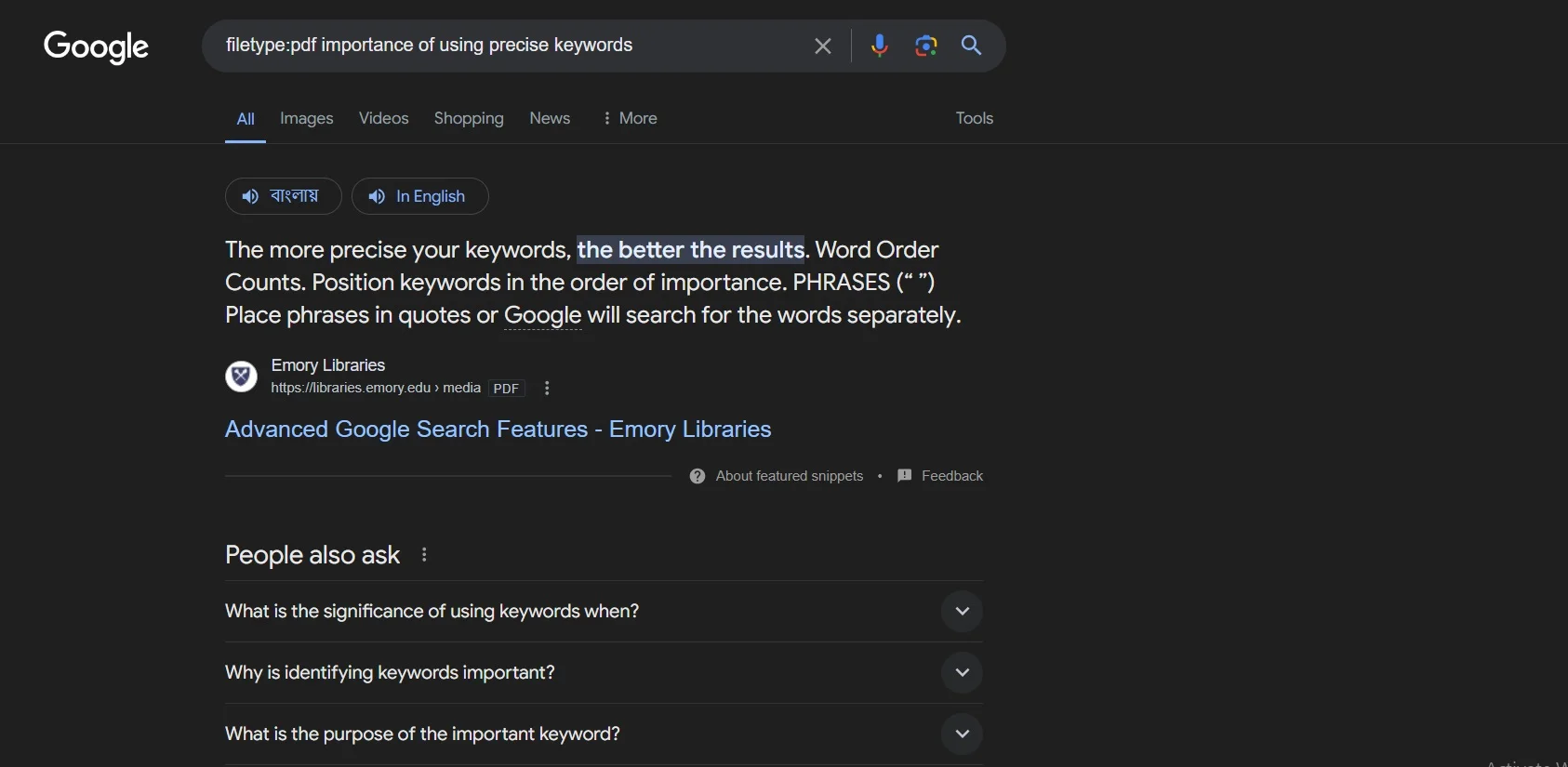Screen dimensions: 1568x767
Task: Focus the search query input field
Action: 512,46
